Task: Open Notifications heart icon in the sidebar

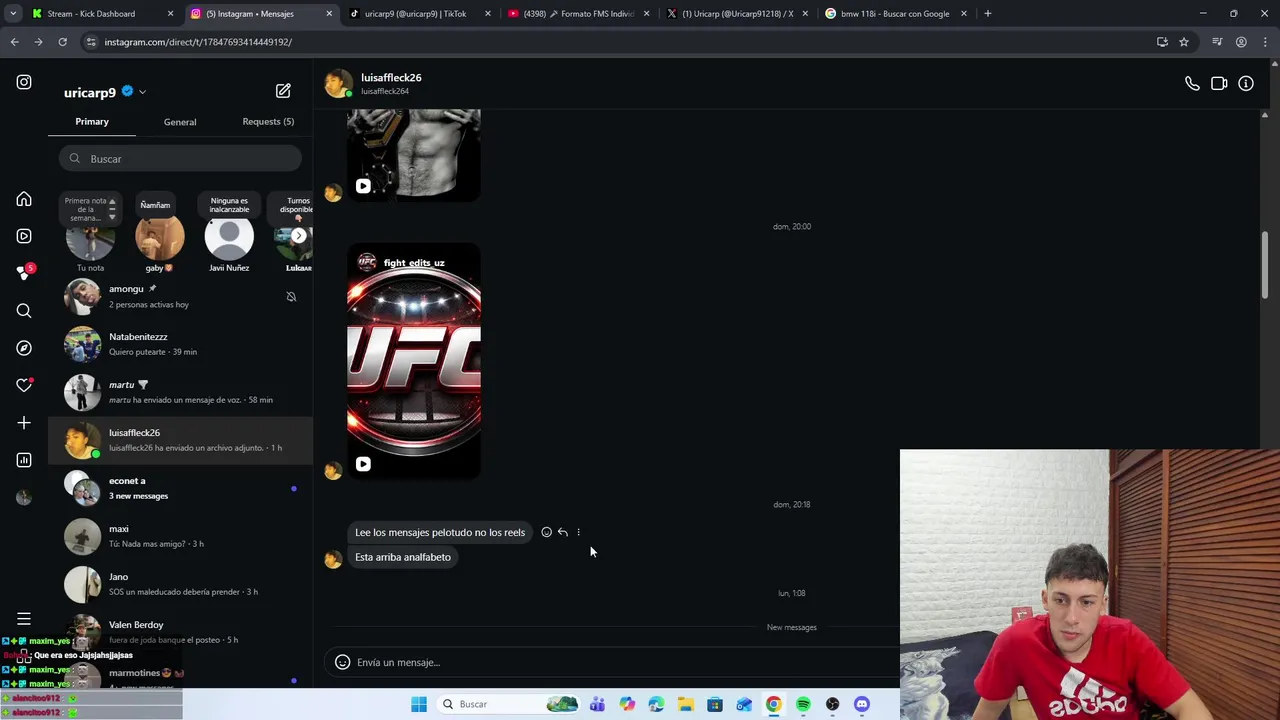Action: pyautogui.click(x=24, y=385)
